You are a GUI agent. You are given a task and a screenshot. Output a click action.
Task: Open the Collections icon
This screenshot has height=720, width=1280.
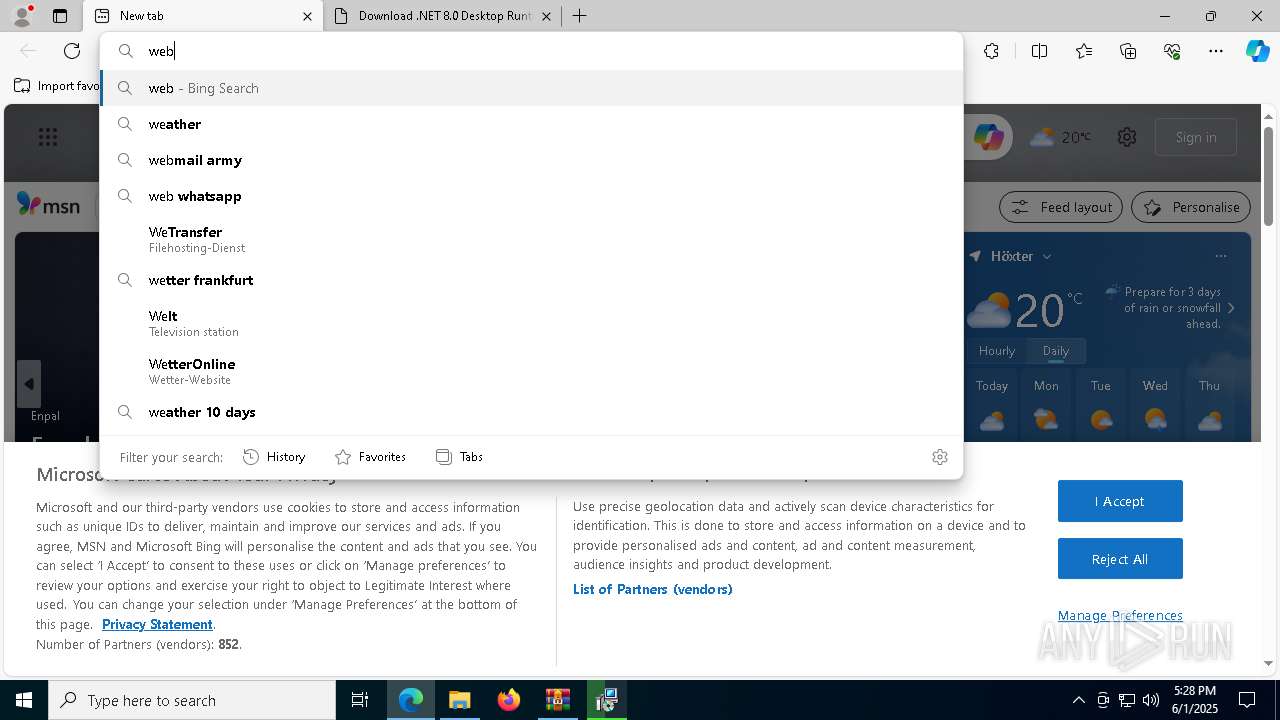[x=1128, y=51]
